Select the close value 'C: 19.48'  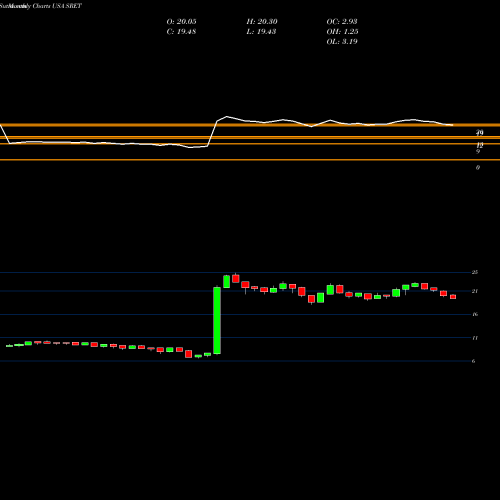point(181,31)
